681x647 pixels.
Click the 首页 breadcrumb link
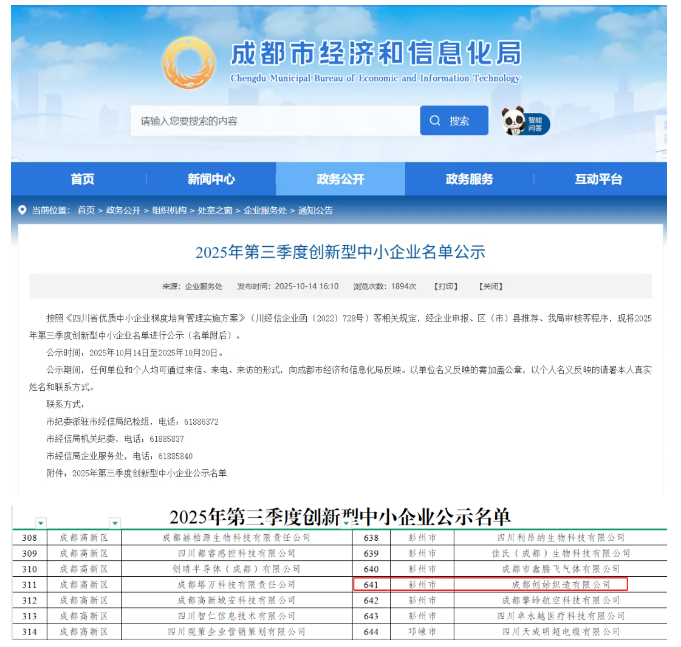coord(86,210)
